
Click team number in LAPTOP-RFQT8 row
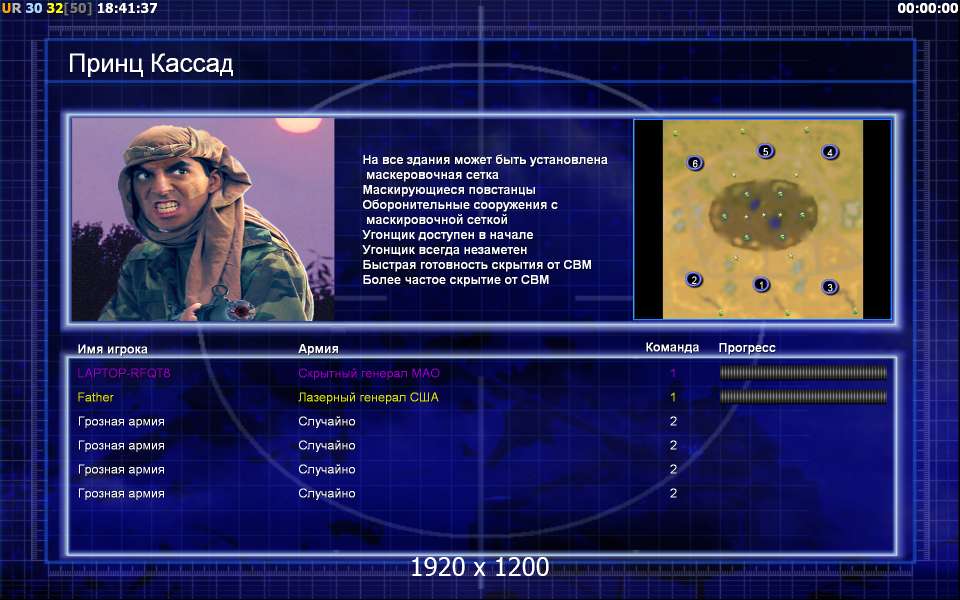(x=673, y=373)
